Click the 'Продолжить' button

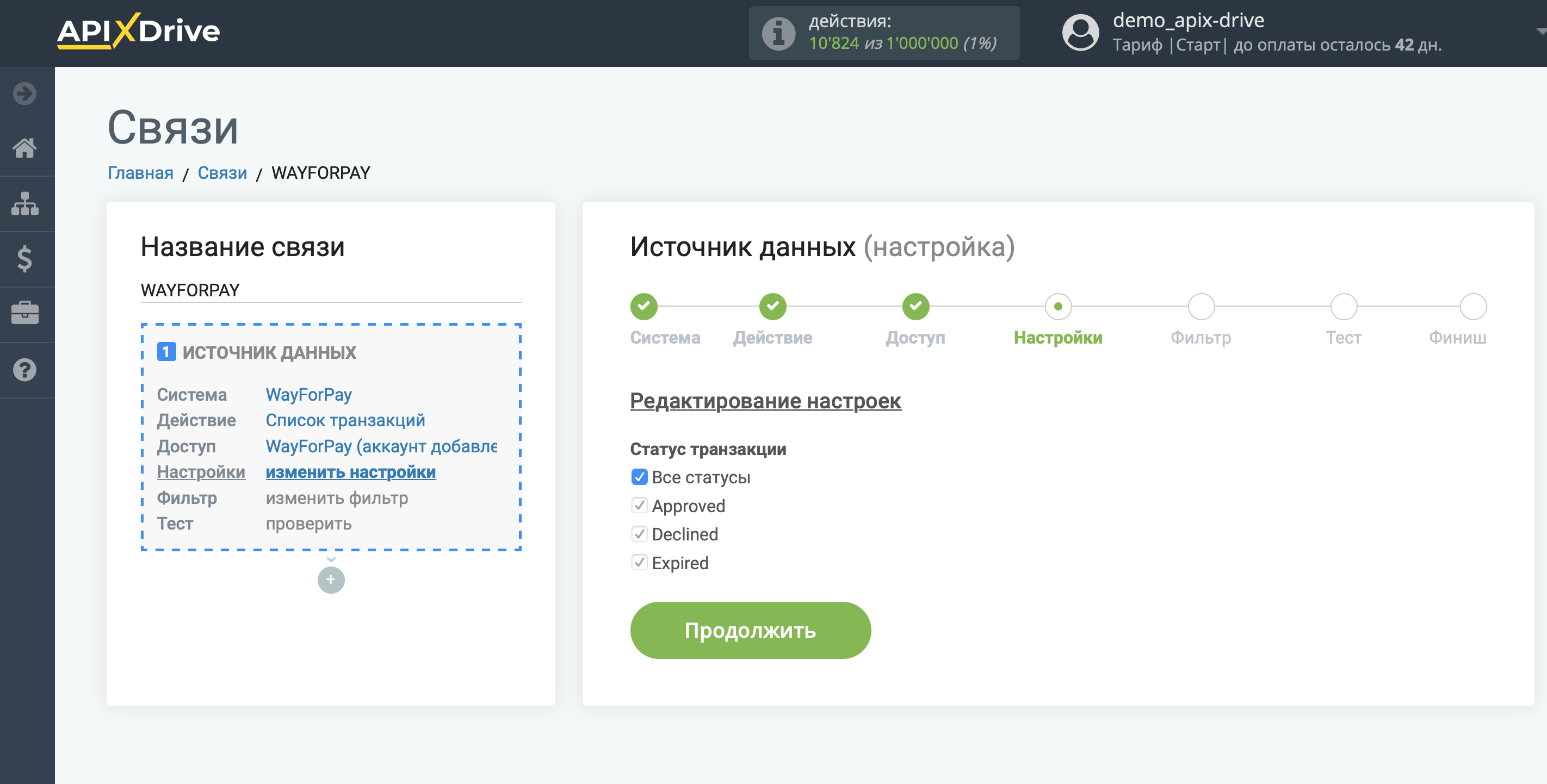pos(750,630)
